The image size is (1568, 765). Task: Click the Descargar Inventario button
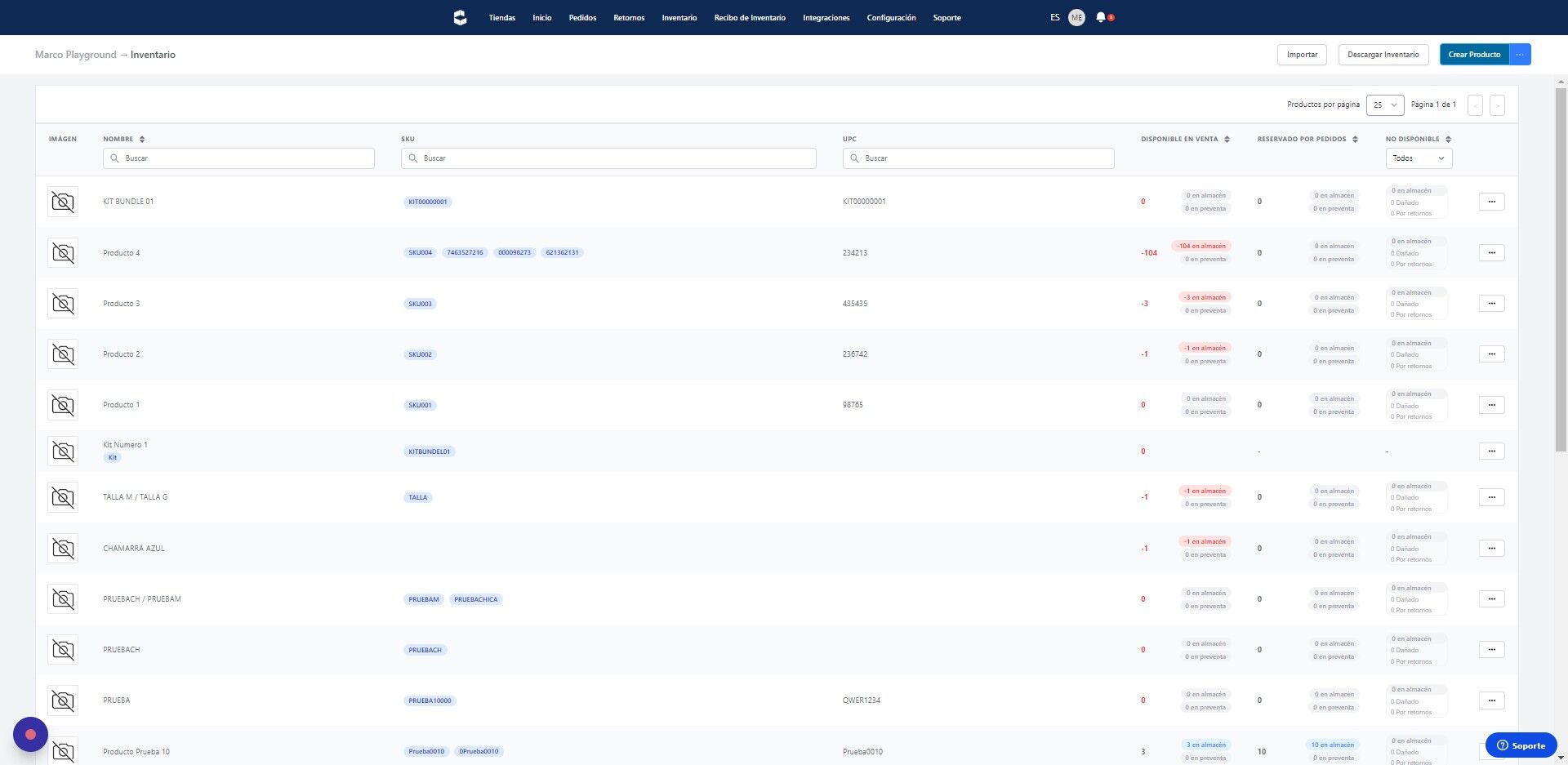(x=1383, y=55)
